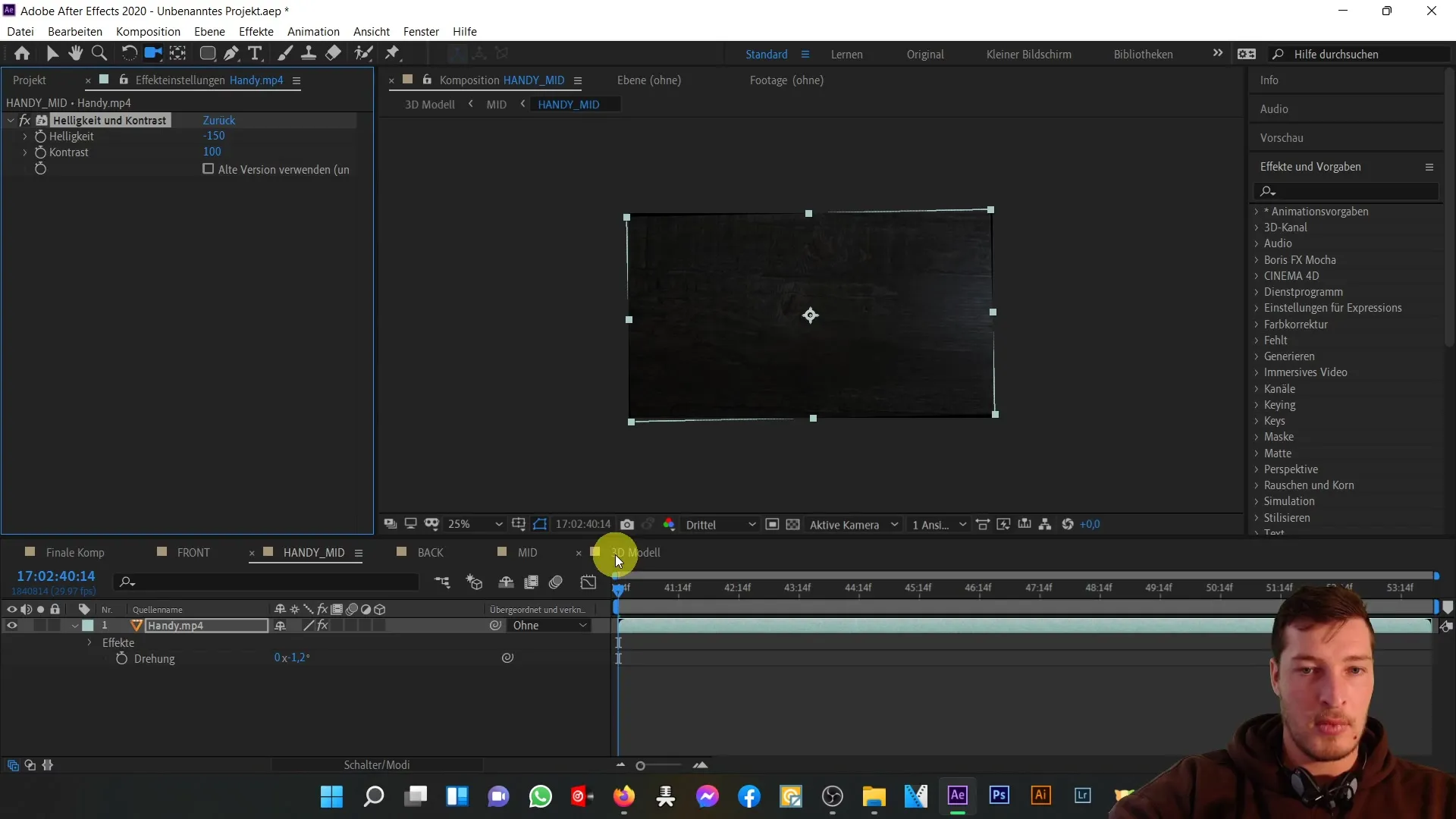
Task: Click the Kamera-Schnappschuss icon in viewer
Action: [x=626, y=524]
